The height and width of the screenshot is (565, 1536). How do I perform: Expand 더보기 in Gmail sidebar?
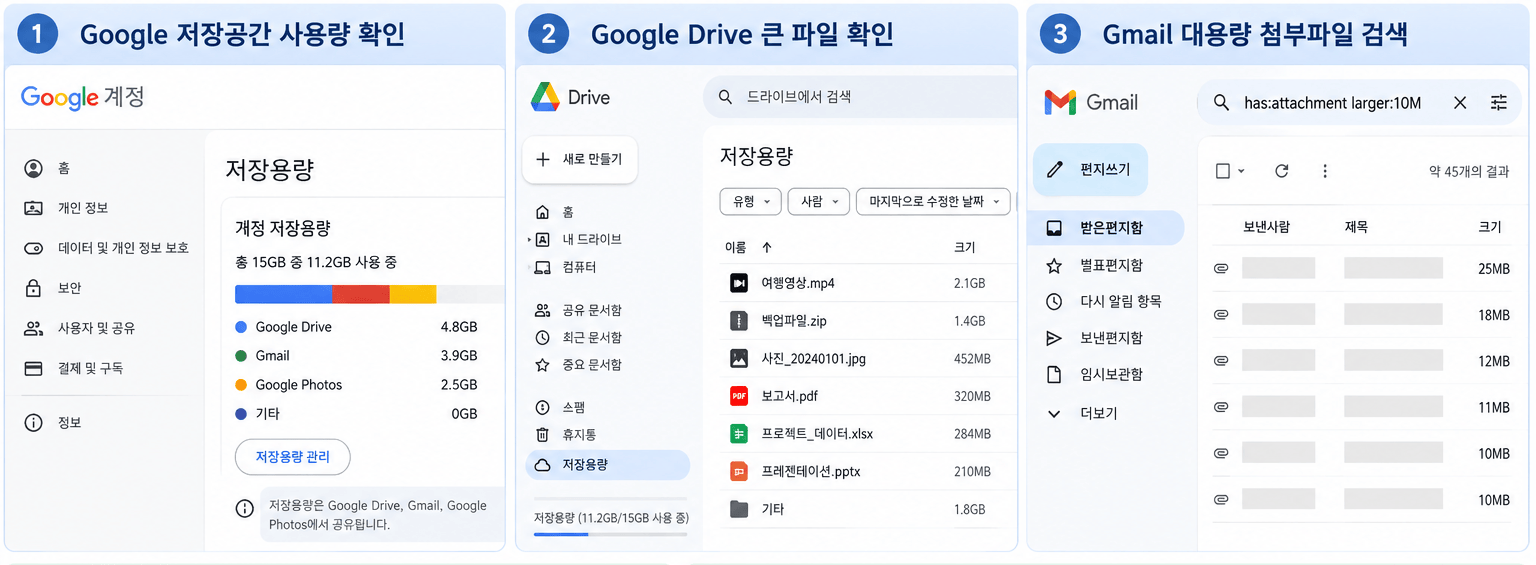[1082, 413]
